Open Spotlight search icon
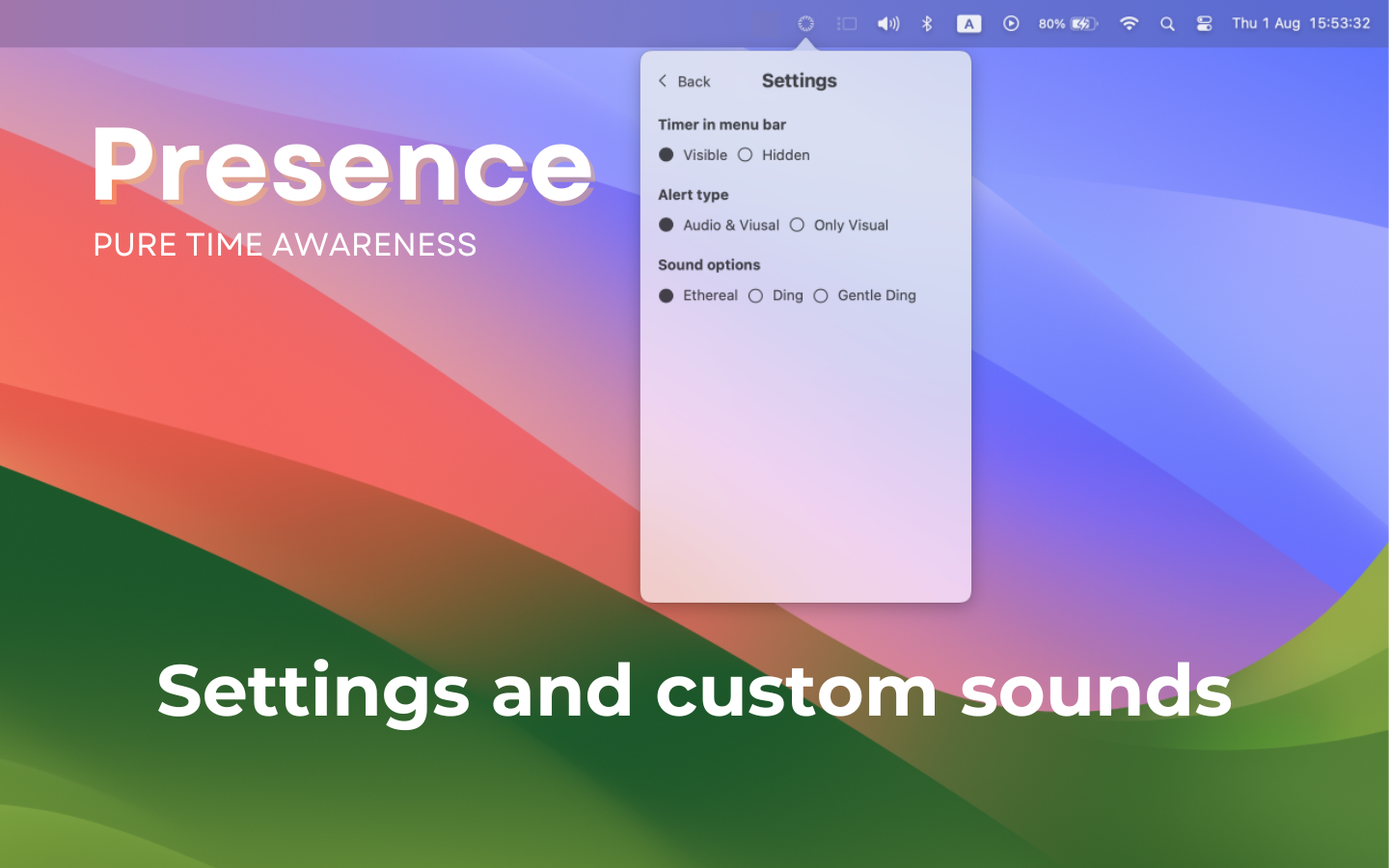This screenshot has height=868, width=1389. (x=1167, y=23)
